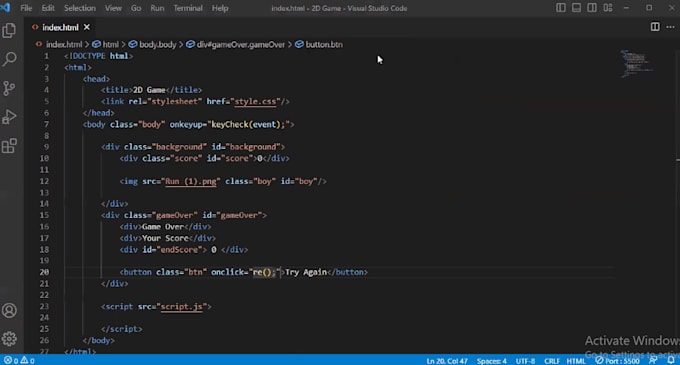Click the div#gameOver.gameOver breadcrumb
This screenshot has height=365, width=680.
point(241,45)
